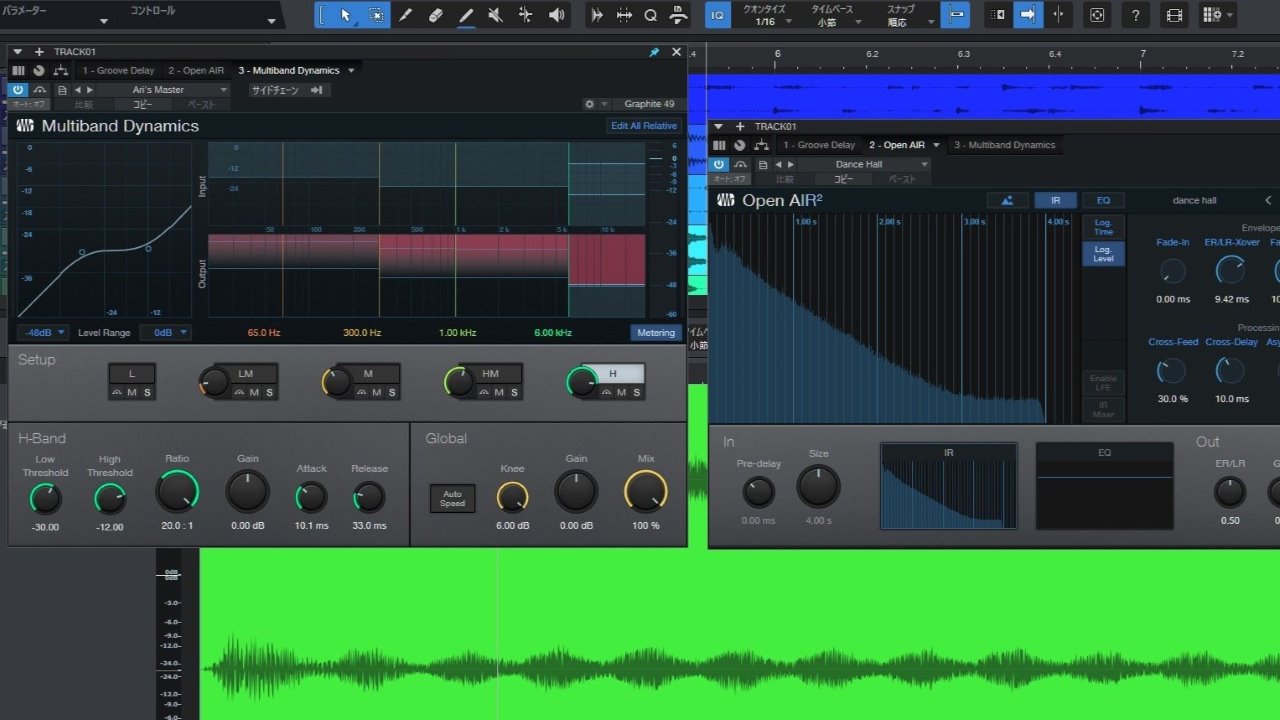Switch to the 1 - Groove Delay tab
Screen dimensions: 1280x720
tap(118, 71)
